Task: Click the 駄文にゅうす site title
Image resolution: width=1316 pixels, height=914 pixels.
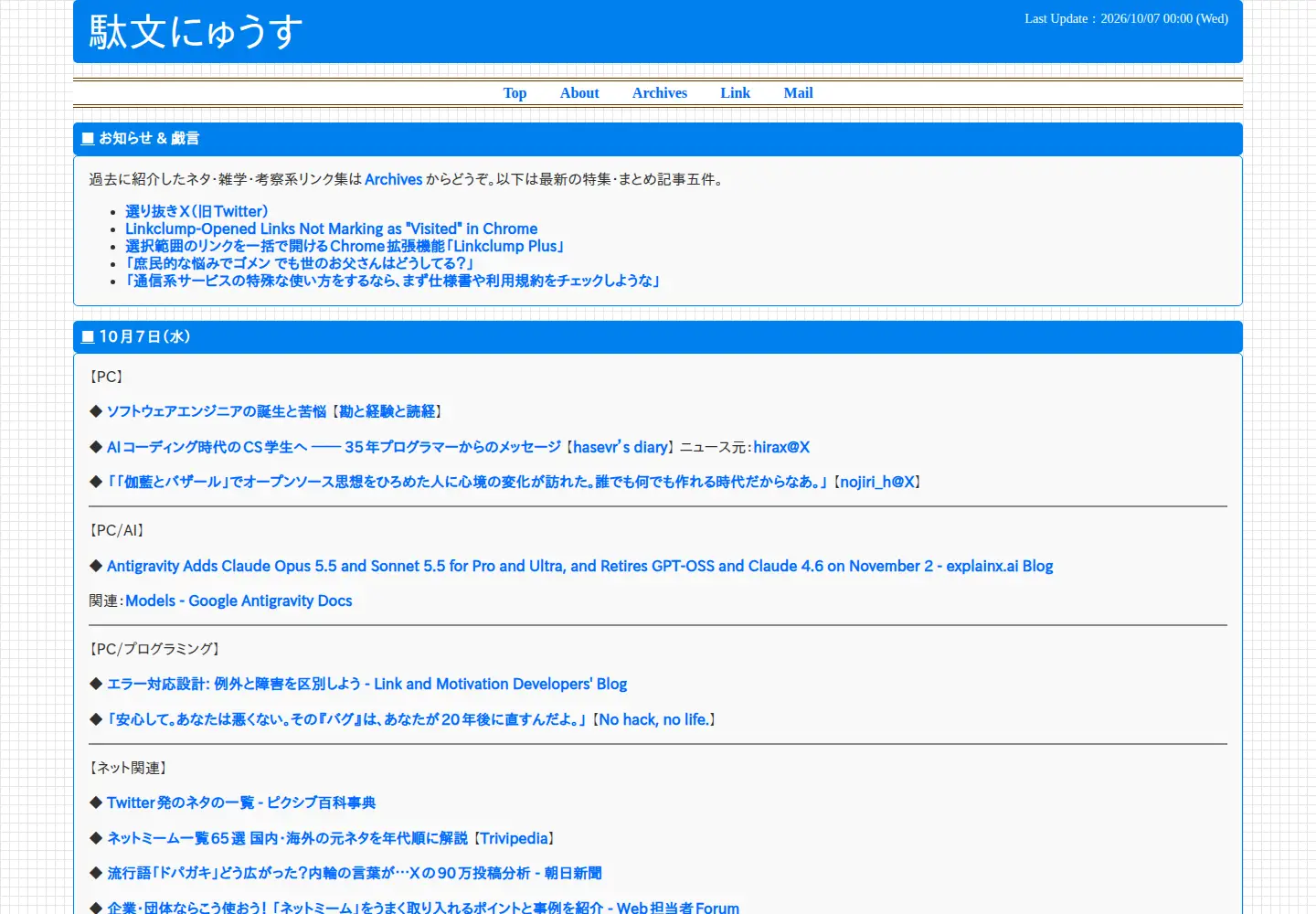Action: [196, 32]
